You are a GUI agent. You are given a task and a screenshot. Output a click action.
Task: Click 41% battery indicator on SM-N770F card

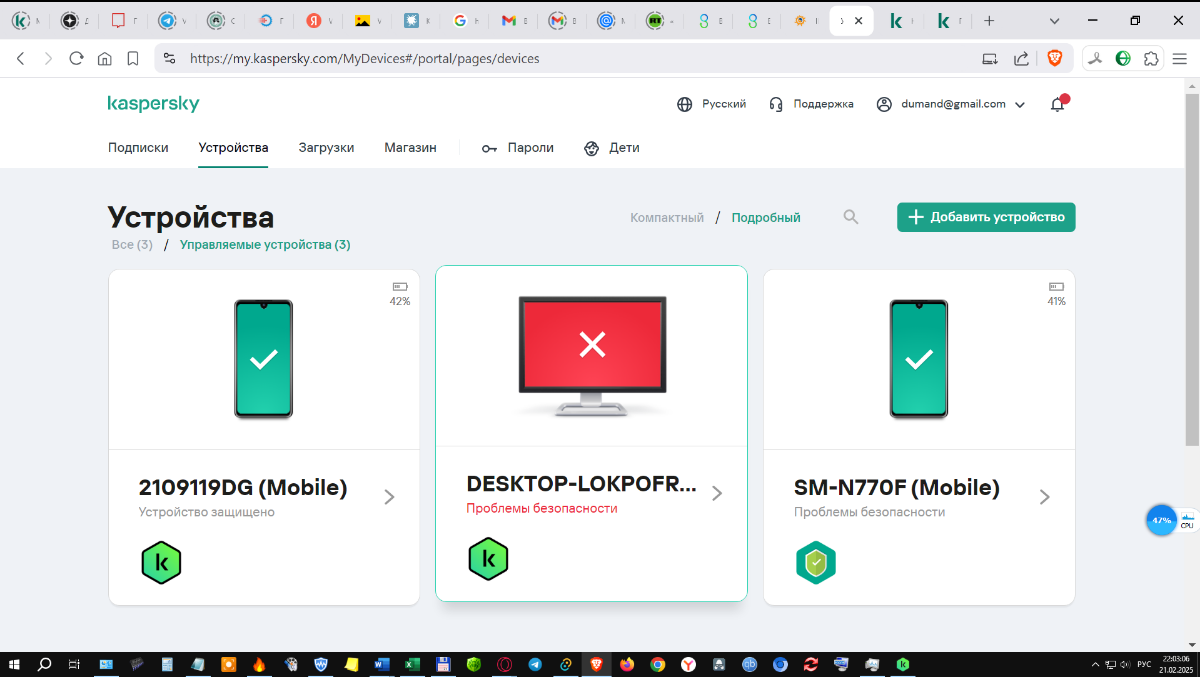pos(1056,293)
